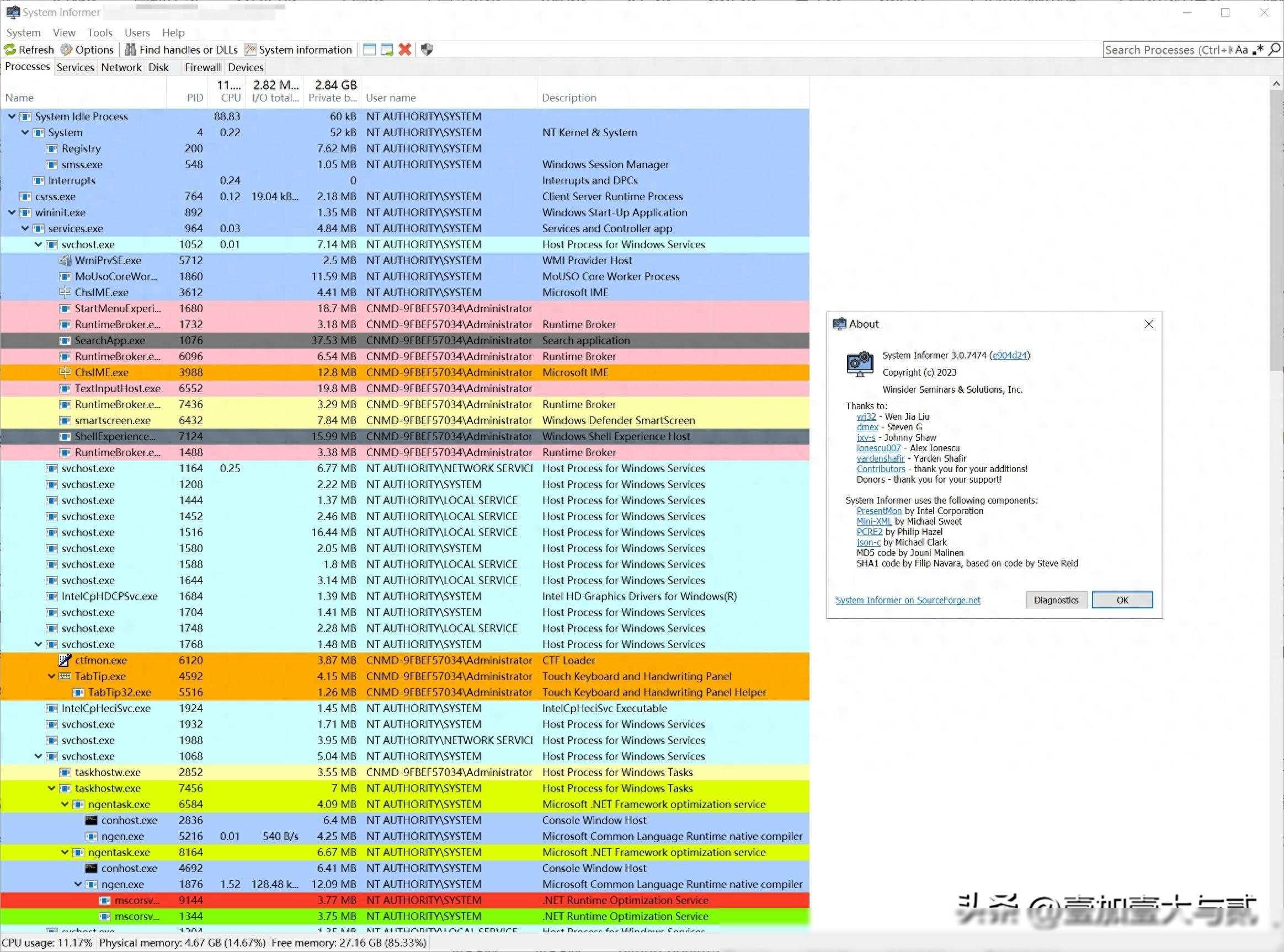Click the ctfmon.exe pen icon

65,660
